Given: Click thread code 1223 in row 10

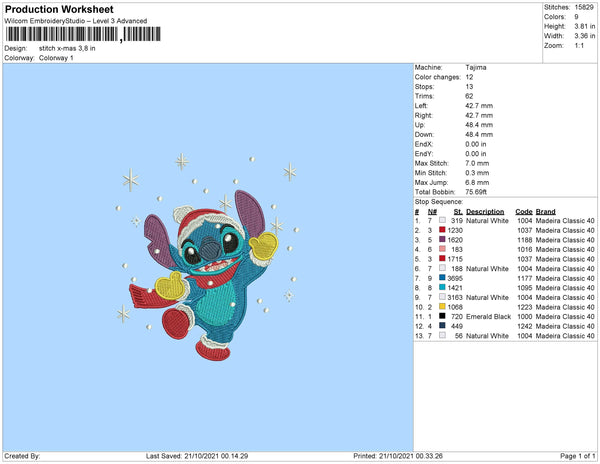Looking at the screenshot, I should pos(525,307).
